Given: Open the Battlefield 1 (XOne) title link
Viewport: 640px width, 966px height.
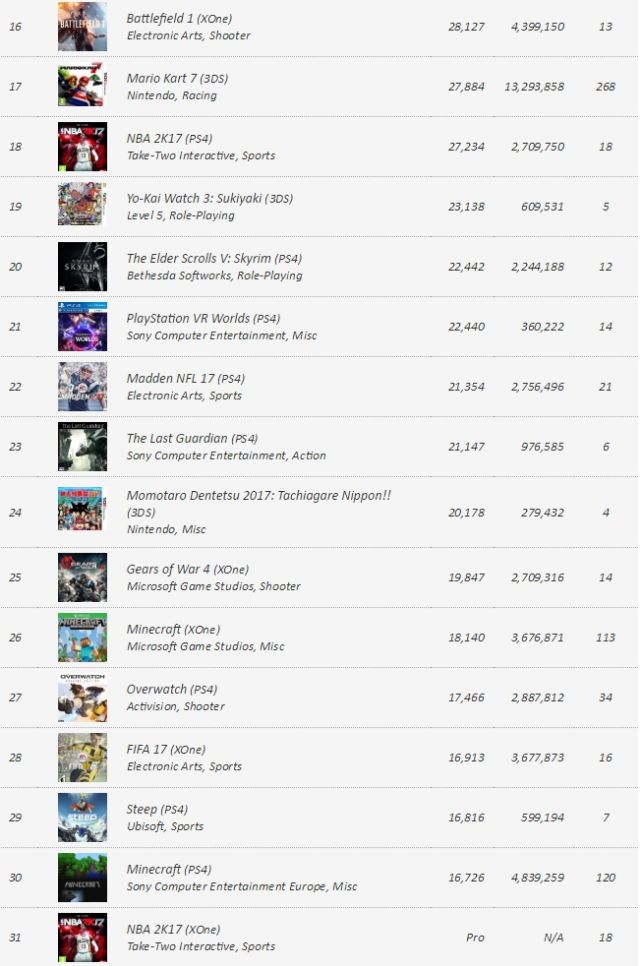Looking at the screenshot, I should [x=159, y=19].
